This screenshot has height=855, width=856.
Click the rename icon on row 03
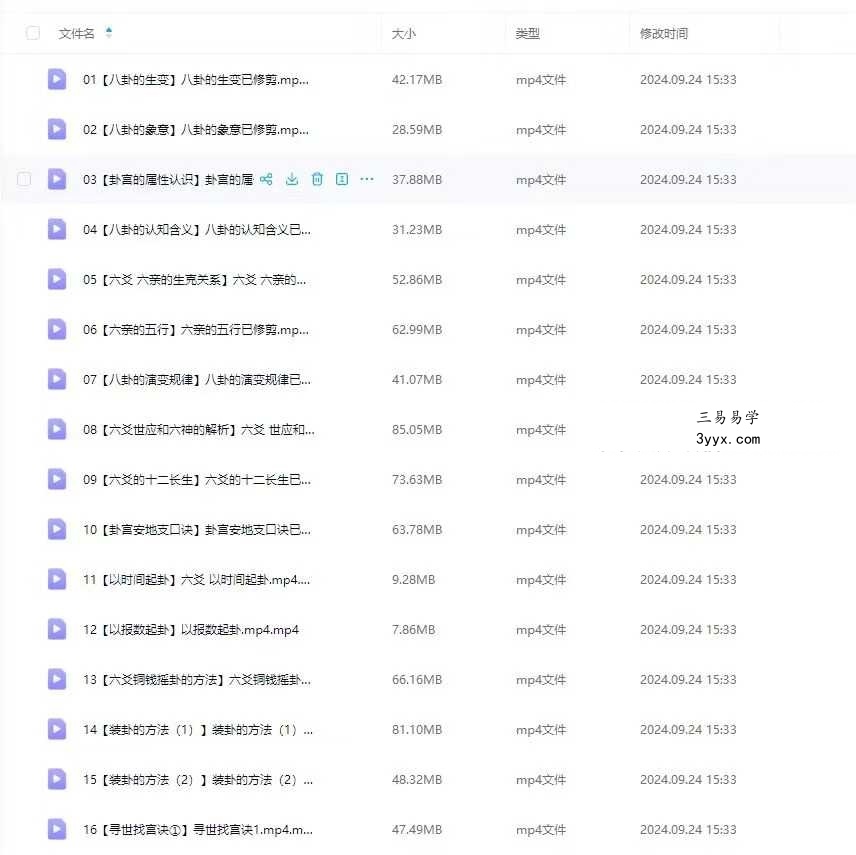(342, 179)
